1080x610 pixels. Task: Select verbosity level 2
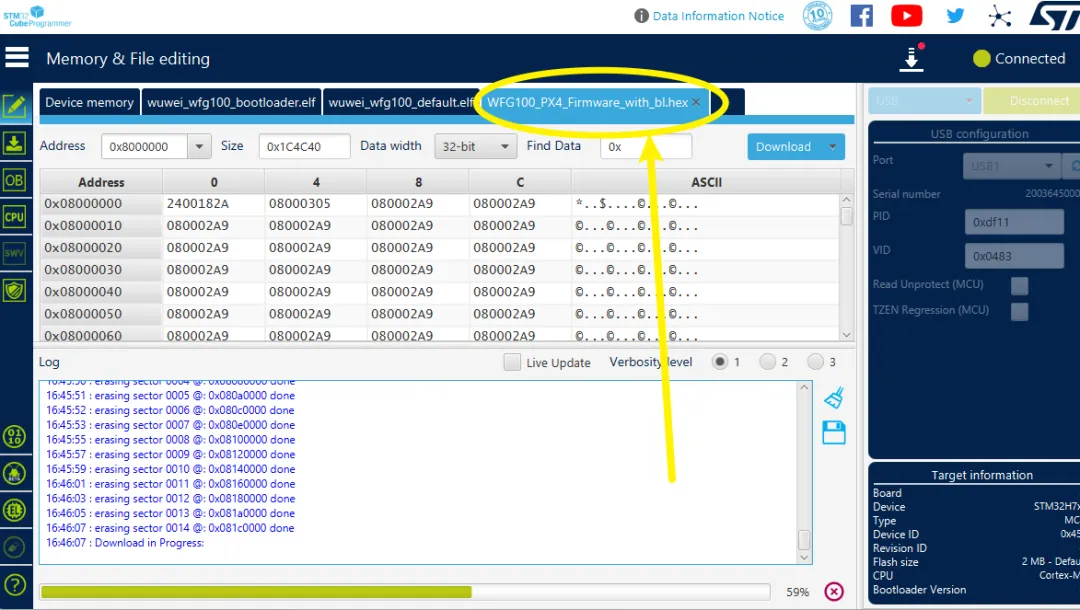767,361
